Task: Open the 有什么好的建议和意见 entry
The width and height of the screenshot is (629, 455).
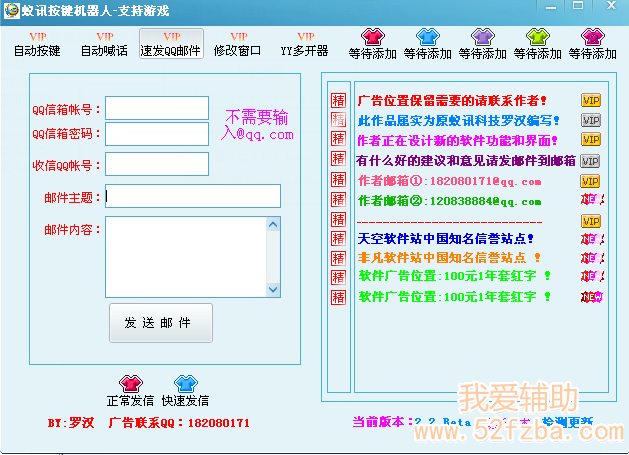Action: click(x=466, y=160)
